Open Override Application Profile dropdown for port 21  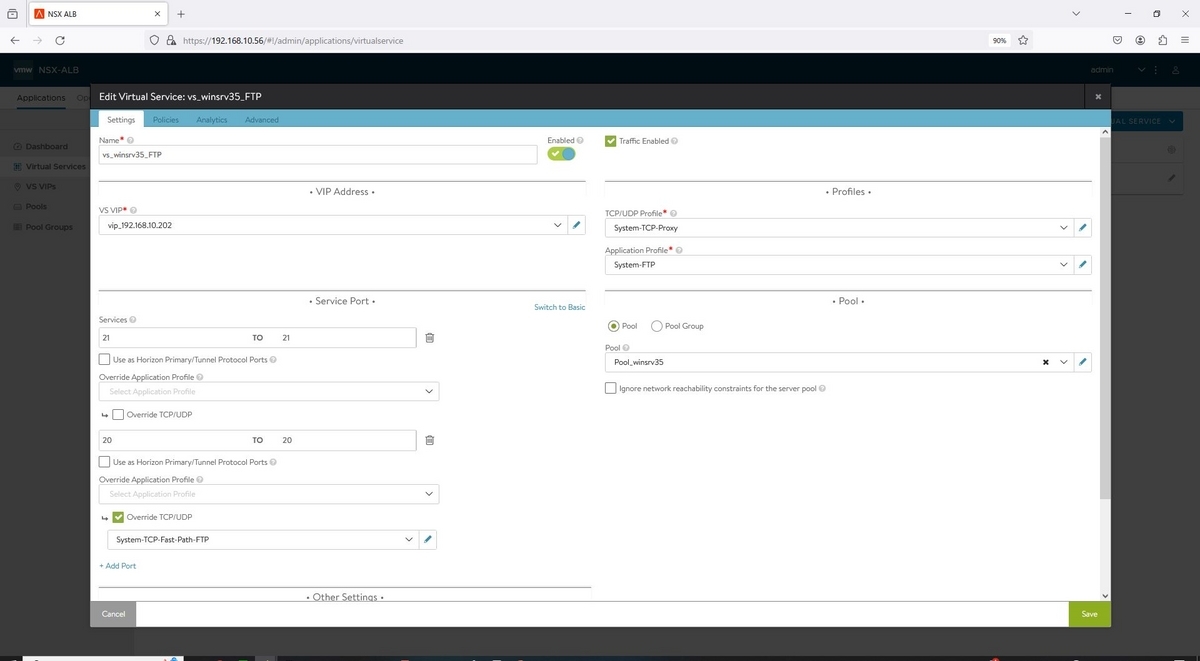coord(269,391)
